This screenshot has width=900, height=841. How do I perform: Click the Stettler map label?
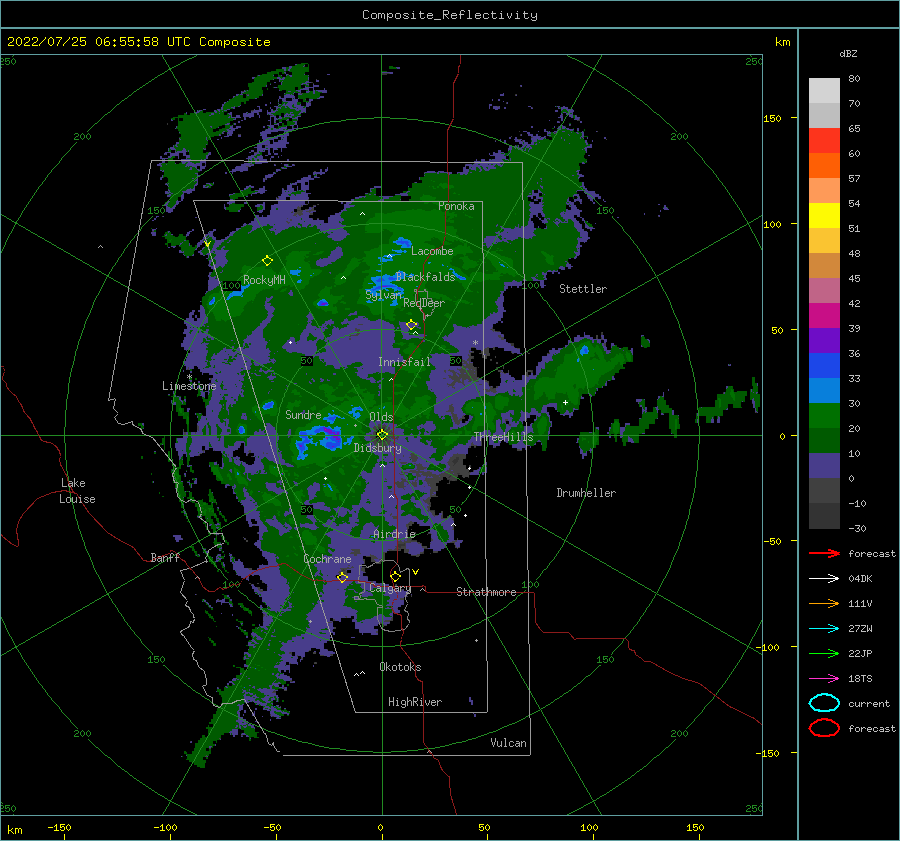coord(583,289)
